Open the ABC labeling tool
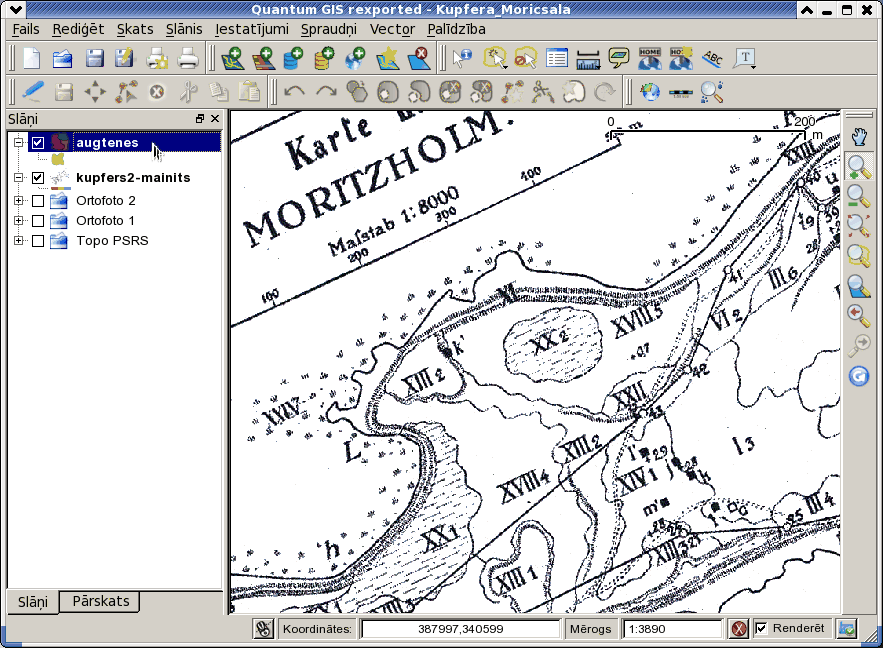The height and width of the screenshot is (648, 883). pyautogui.click(x=713, y=59)
